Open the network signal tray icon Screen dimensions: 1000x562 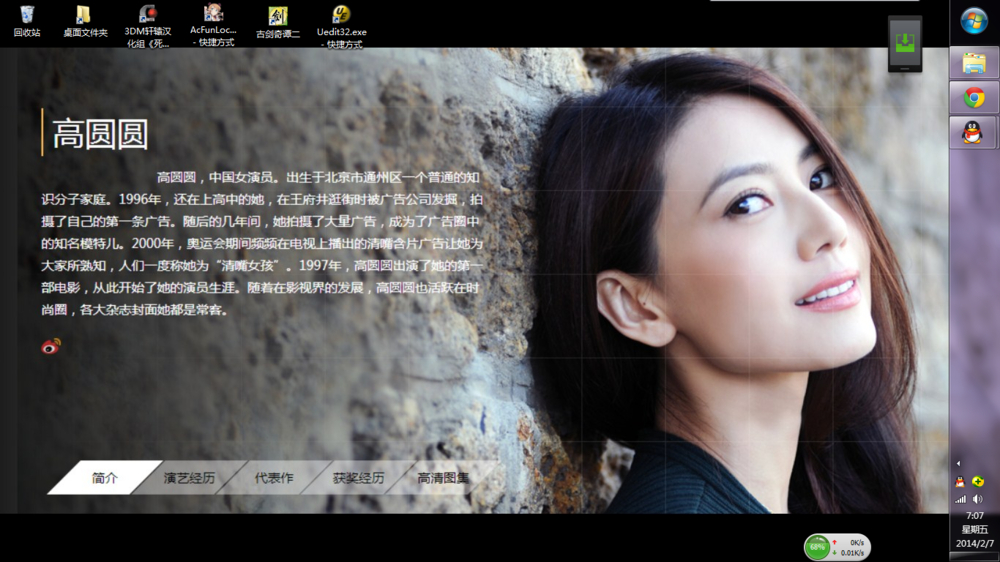click(x=960, y=499)
